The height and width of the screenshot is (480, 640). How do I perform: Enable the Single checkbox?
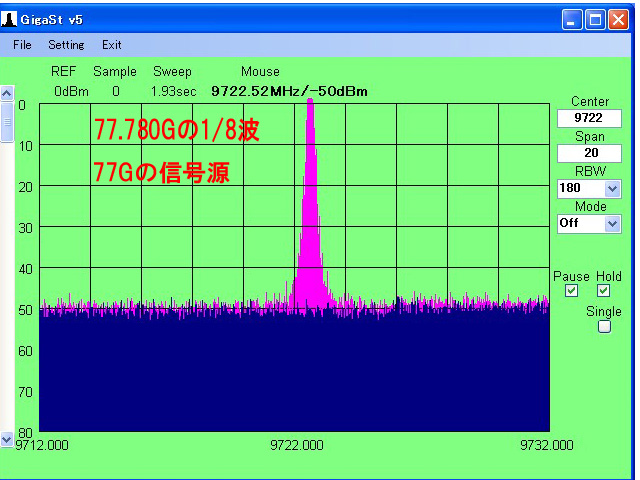point(604,327)
